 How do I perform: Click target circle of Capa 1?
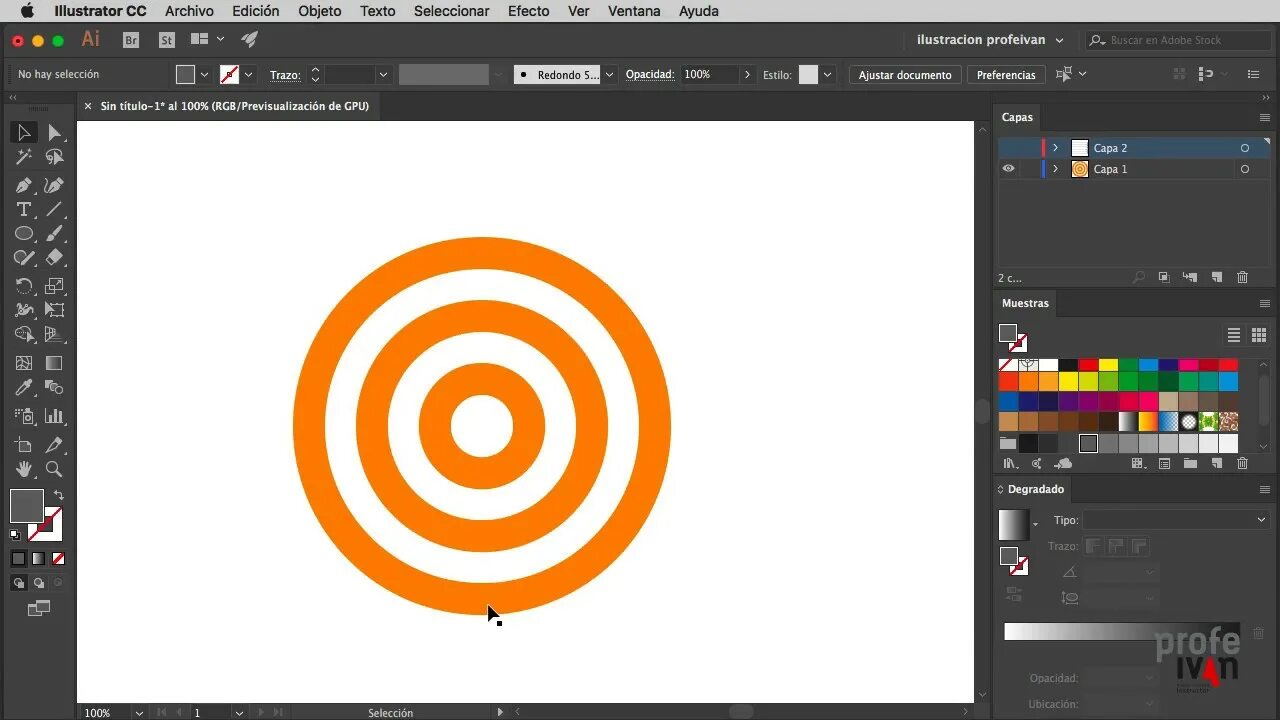pos(1245,169)
